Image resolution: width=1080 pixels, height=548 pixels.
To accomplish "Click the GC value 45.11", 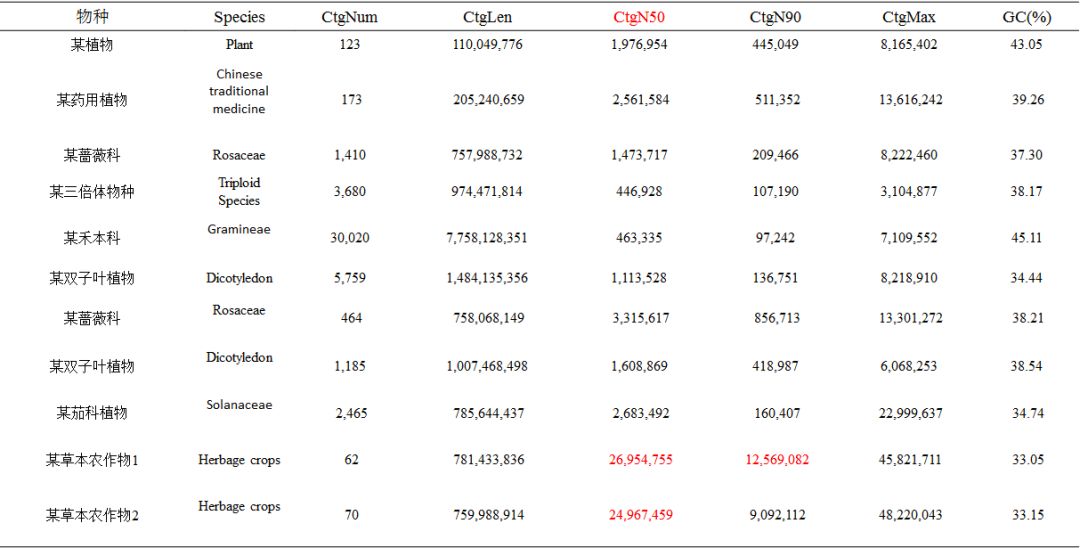I will (x=1026, y=237).
